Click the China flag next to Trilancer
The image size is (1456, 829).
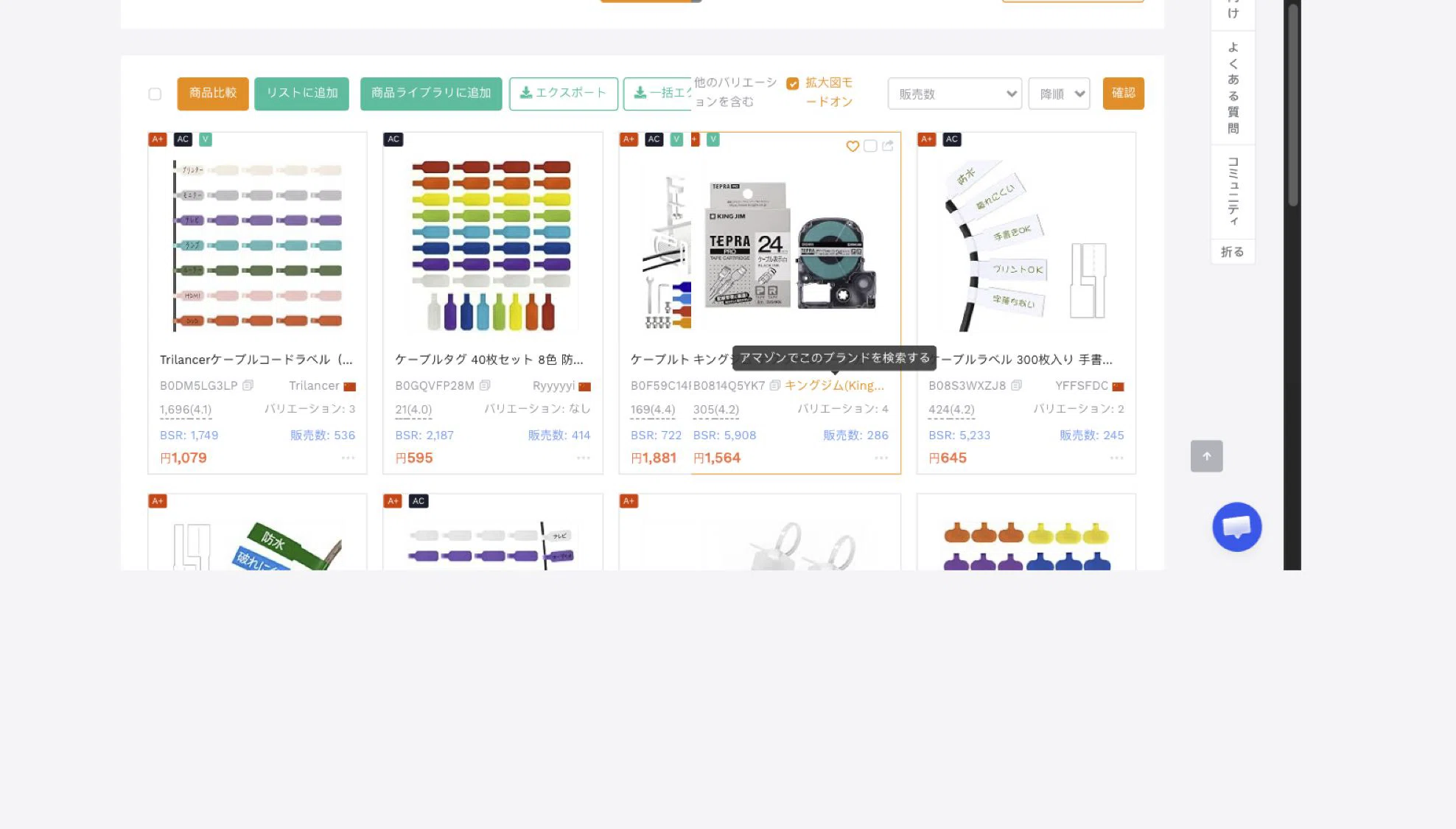click(350, 387)
